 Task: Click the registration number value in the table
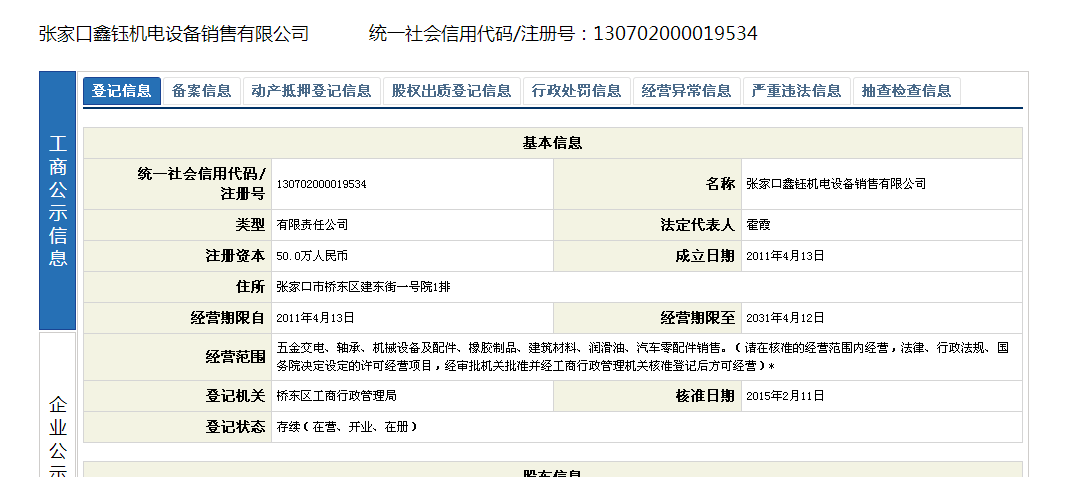pyautogui.click(x=321, y=184)
